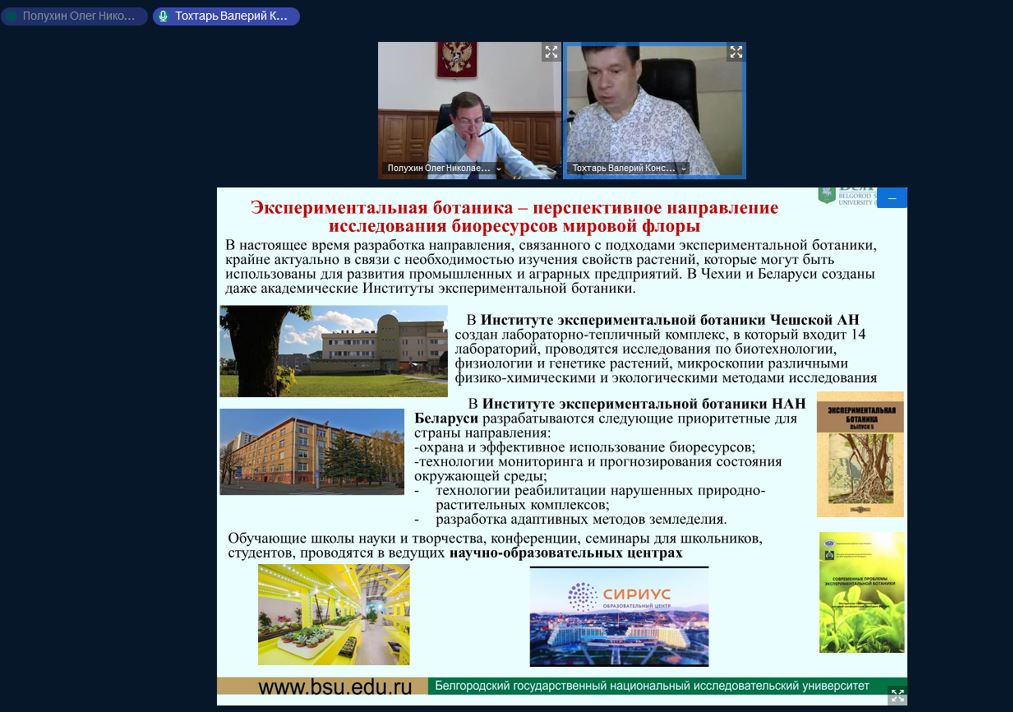Select the Тохтарь Валерий speaker chip
Image resolution: width=1013 pixels, height=712 pixels.
(230, 16)
